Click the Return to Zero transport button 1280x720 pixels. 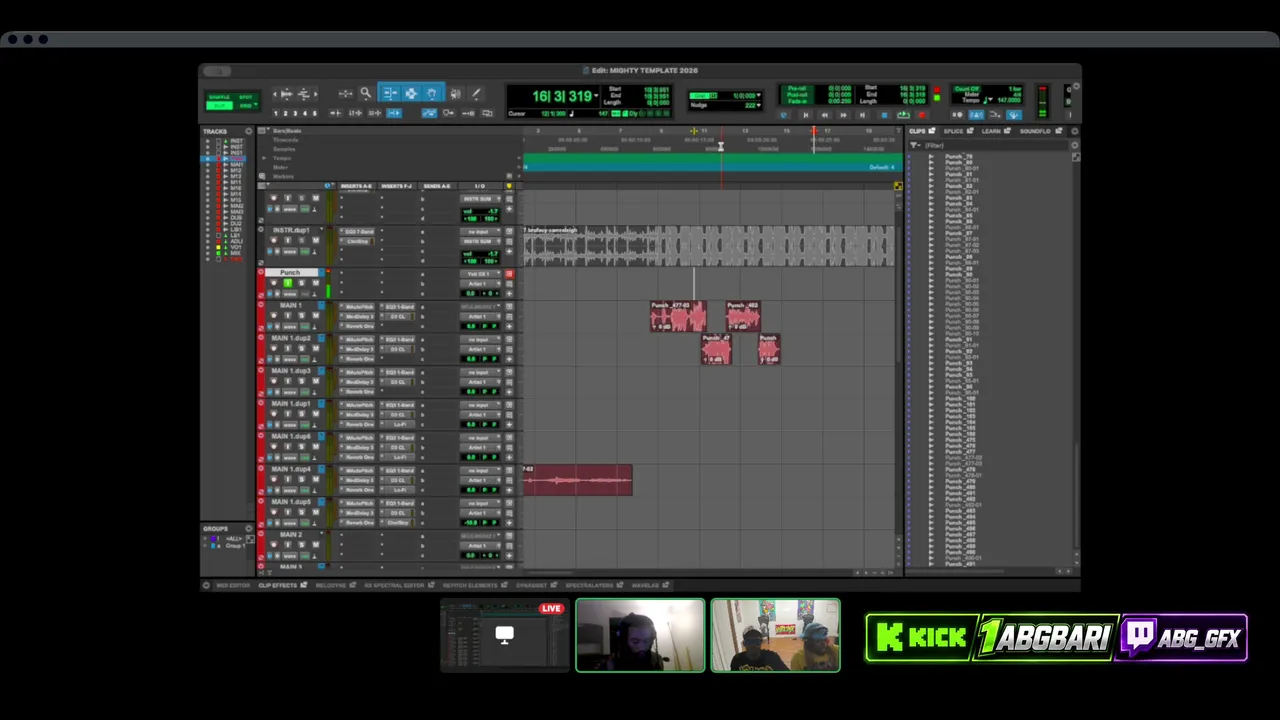(806, 115)
